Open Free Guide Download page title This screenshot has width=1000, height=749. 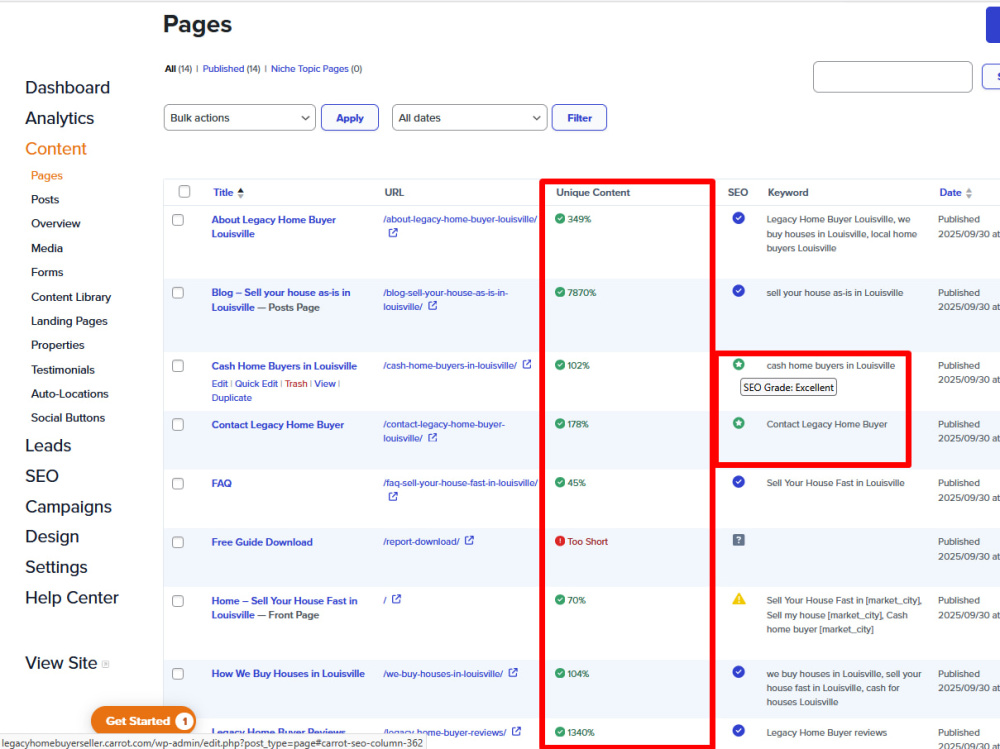262,542
